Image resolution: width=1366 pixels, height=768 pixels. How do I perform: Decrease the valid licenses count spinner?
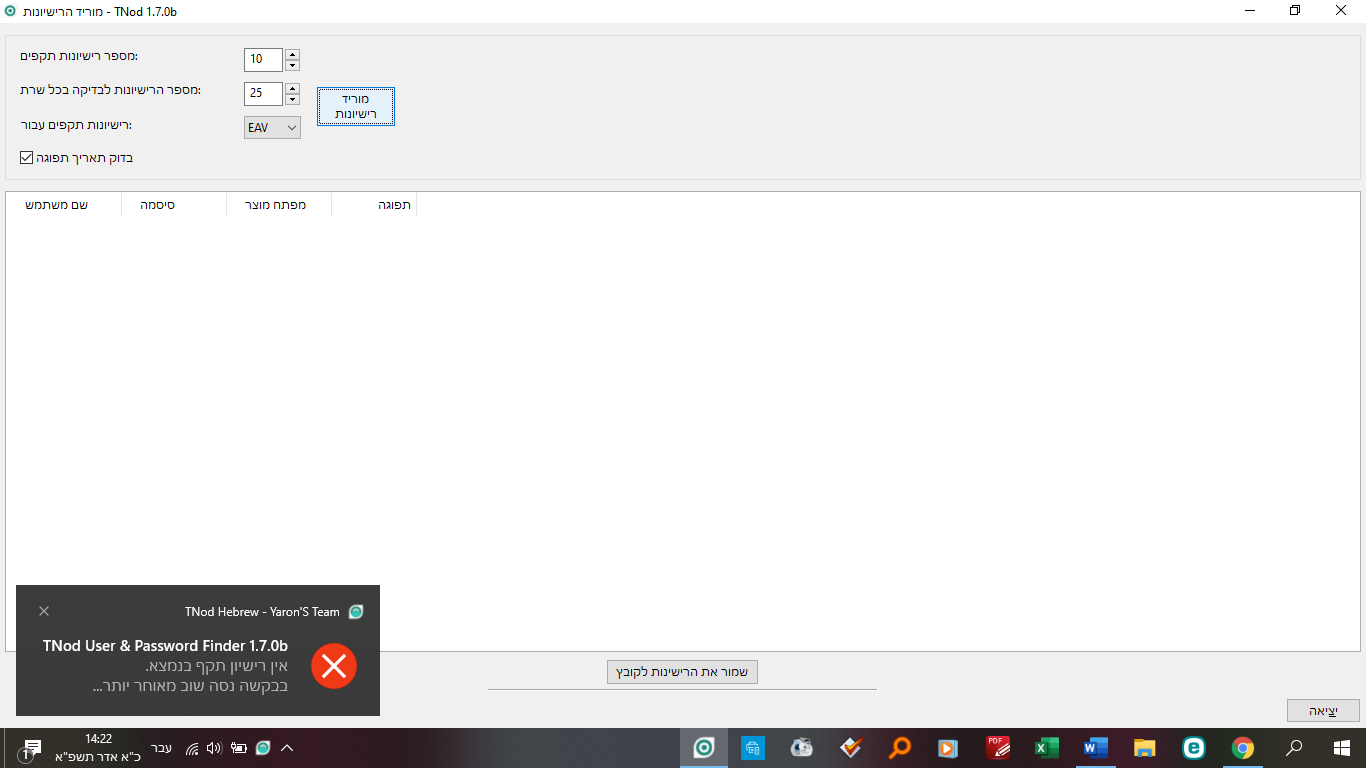pyautogui.click(x=292, y=65)
